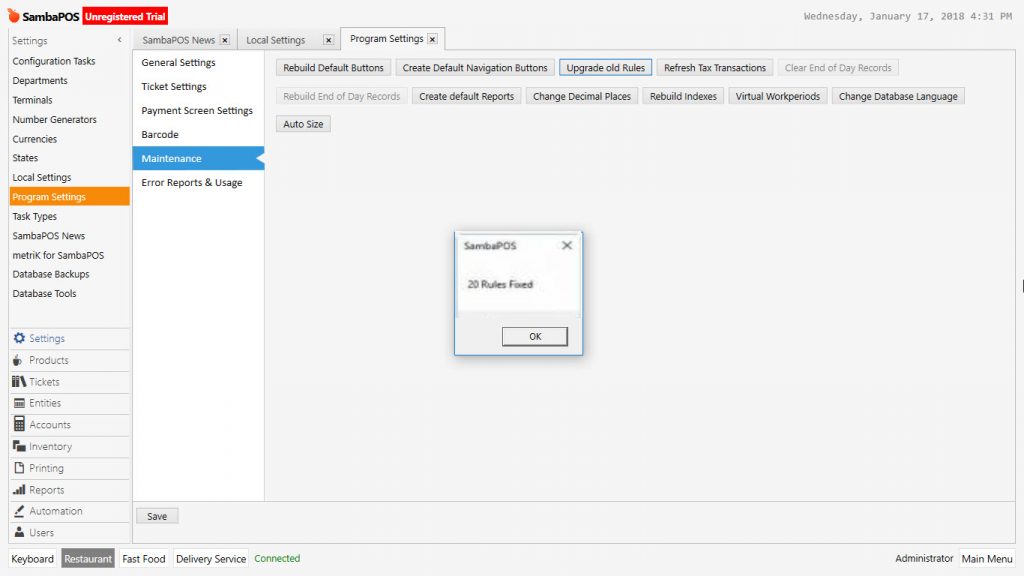Click the Connected status text

pos(277,558)
